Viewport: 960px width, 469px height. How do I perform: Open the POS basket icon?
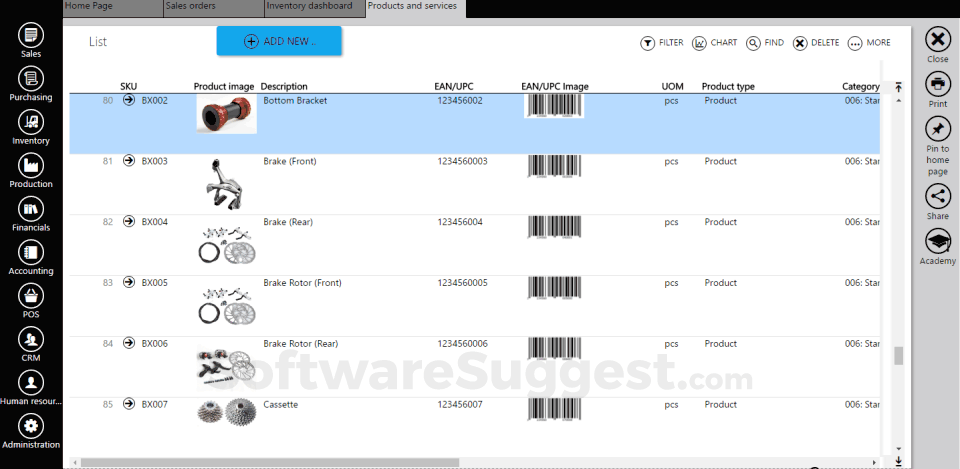(x=31, y=296)
